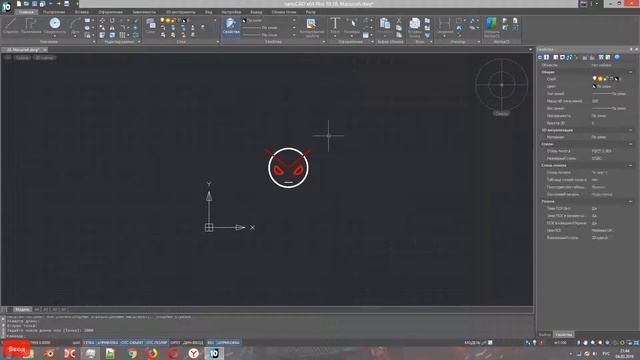Screen dimensions: 640x360
Task: Open the nanoCAD application menu logo button
Action: (x=7, y=7)
